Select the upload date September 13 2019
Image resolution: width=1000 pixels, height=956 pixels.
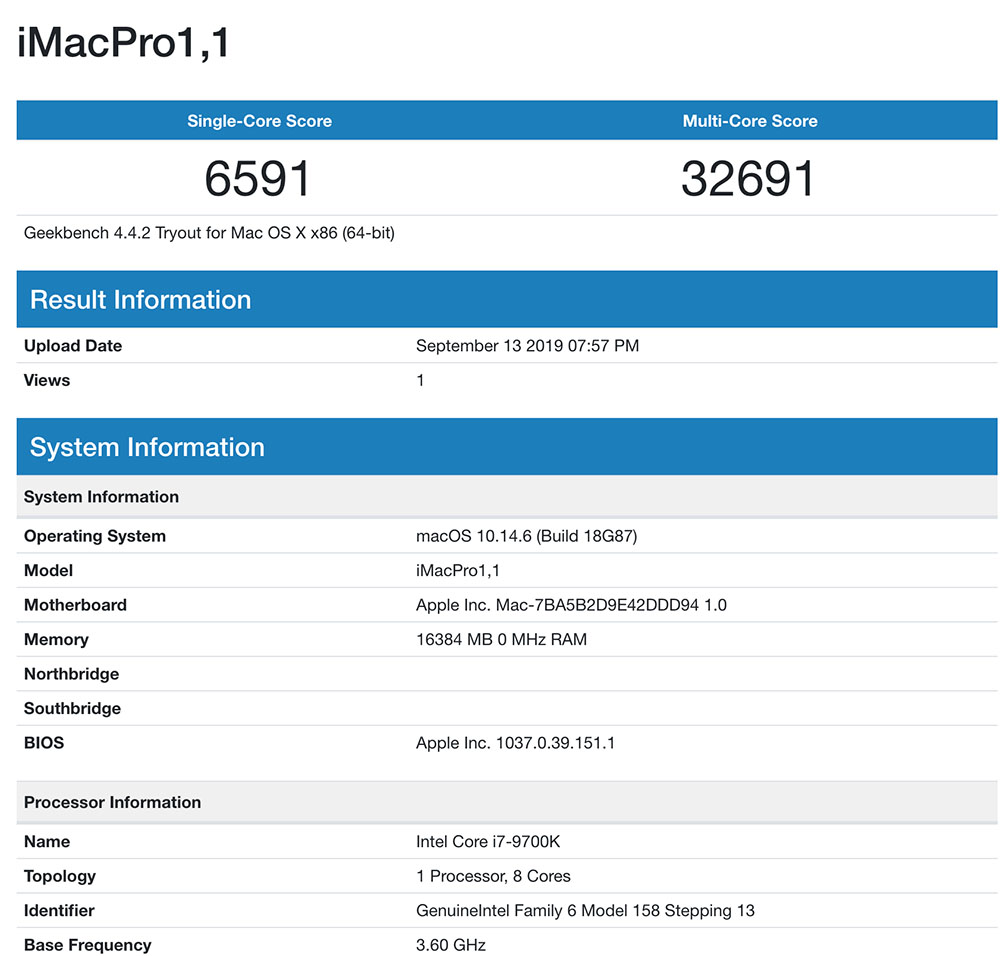[527, 346]
